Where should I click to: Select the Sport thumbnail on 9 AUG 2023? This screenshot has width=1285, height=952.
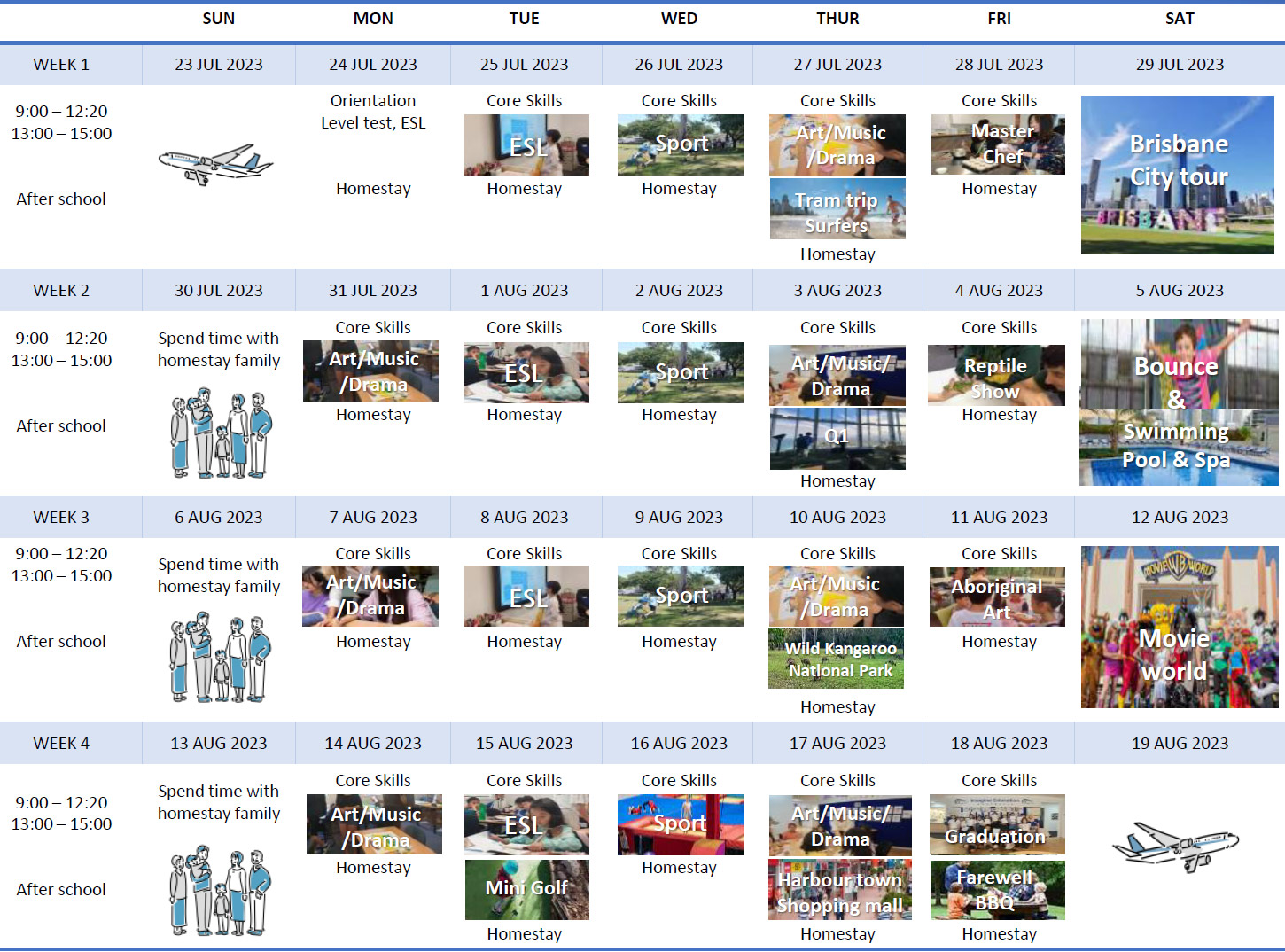tap(681, 596)
